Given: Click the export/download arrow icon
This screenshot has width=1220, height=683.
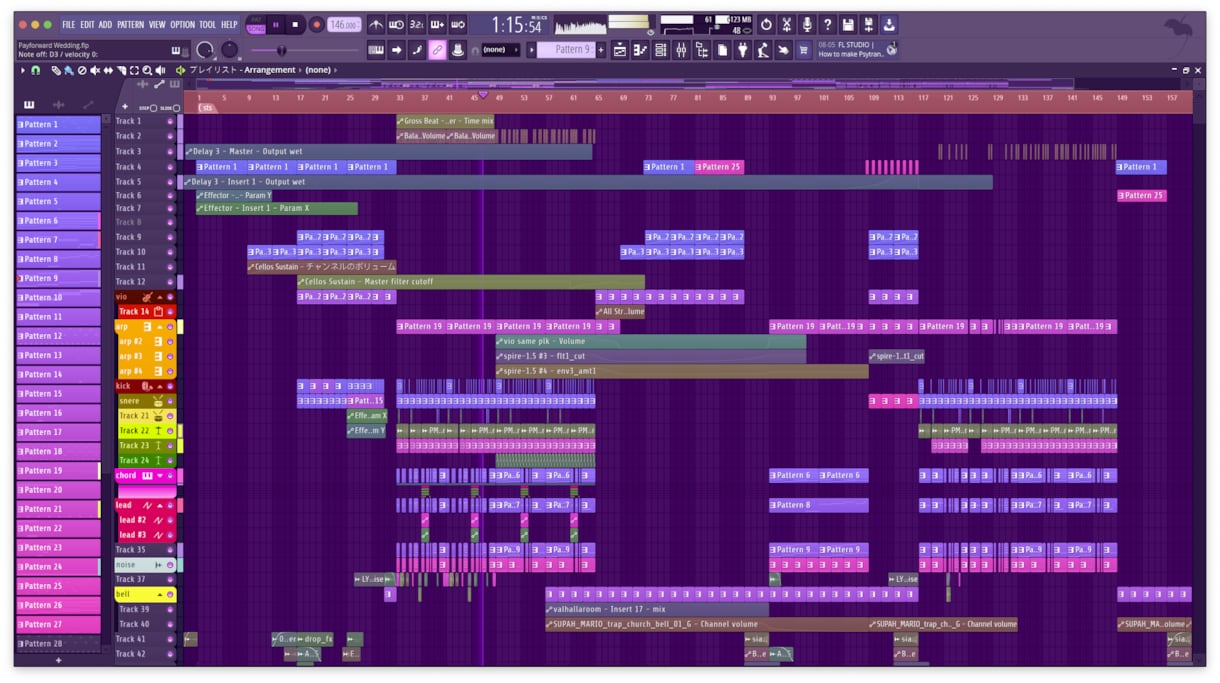Looking at the screenshot, I should (x=889, y=24).
